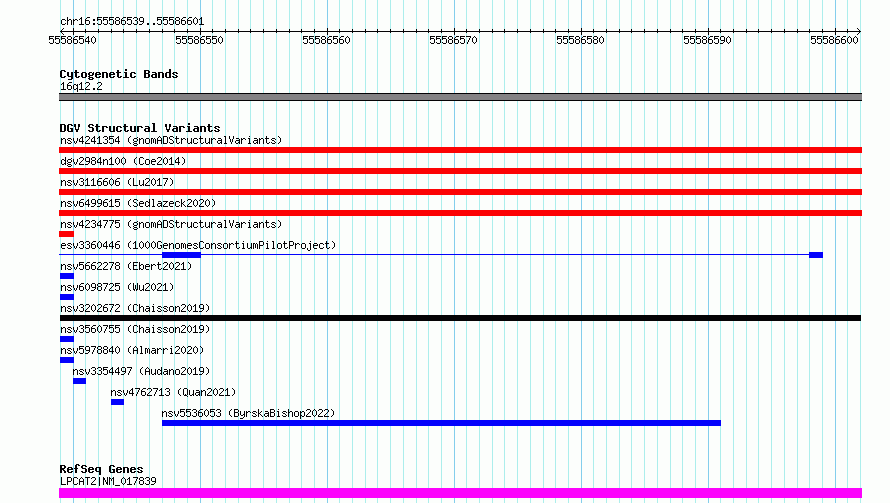
Task: Click red bar under nsv3116606
Action: 460,192
